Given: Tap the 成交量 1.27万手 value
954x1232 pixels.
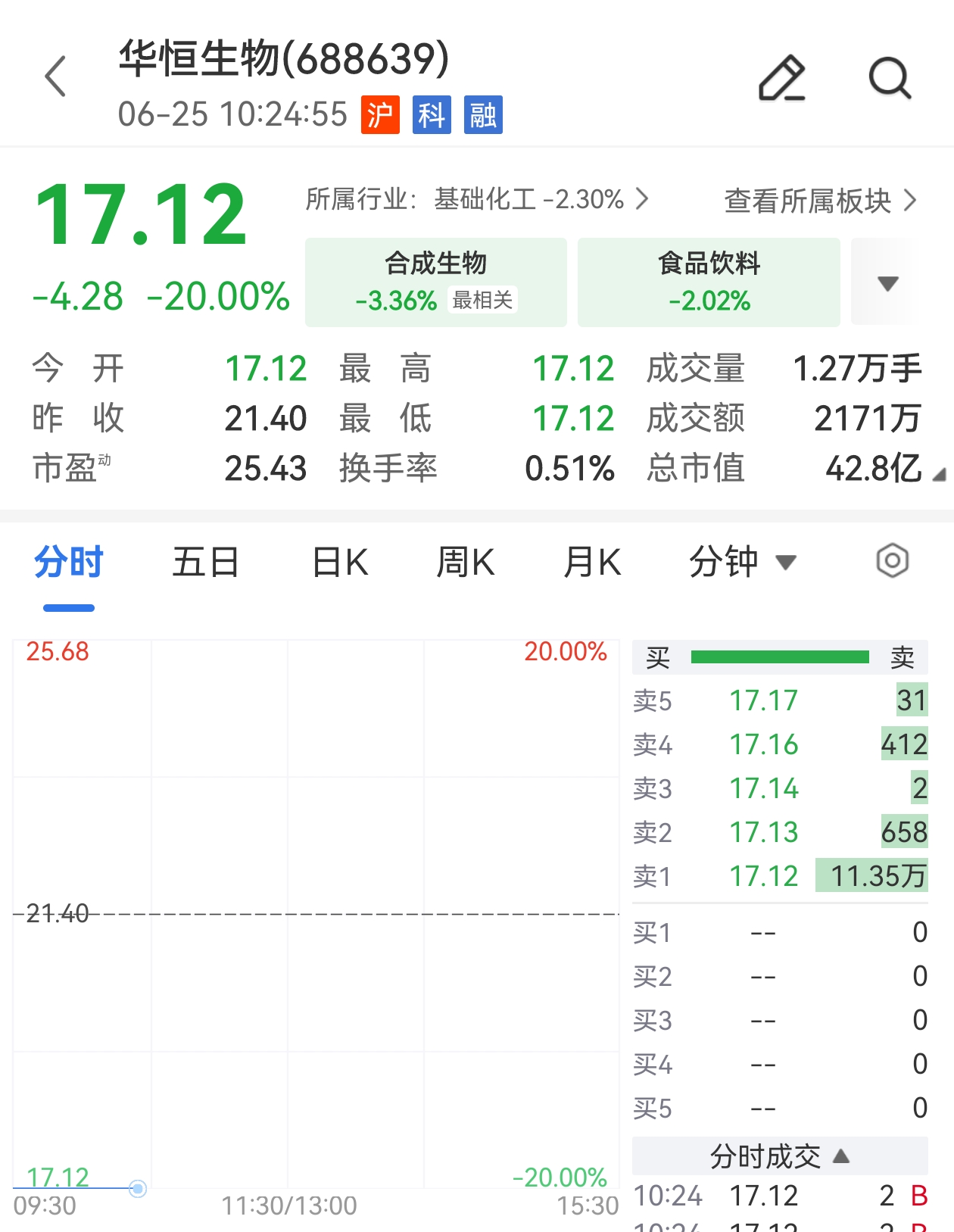Looking at the screenshot, I should tap(857, 369).
